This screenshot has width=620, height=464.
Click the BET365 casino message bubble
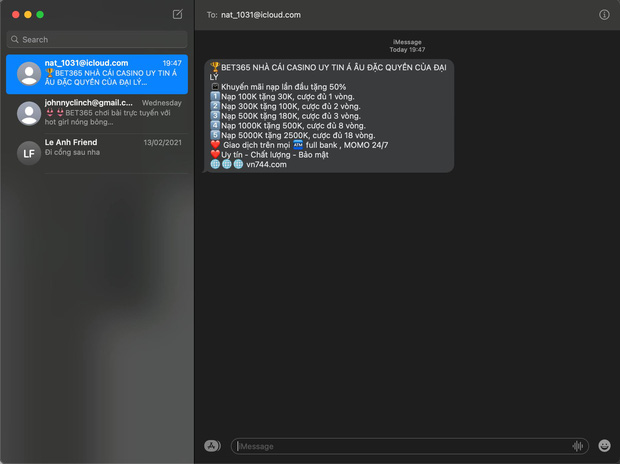(x=330, y=115)
